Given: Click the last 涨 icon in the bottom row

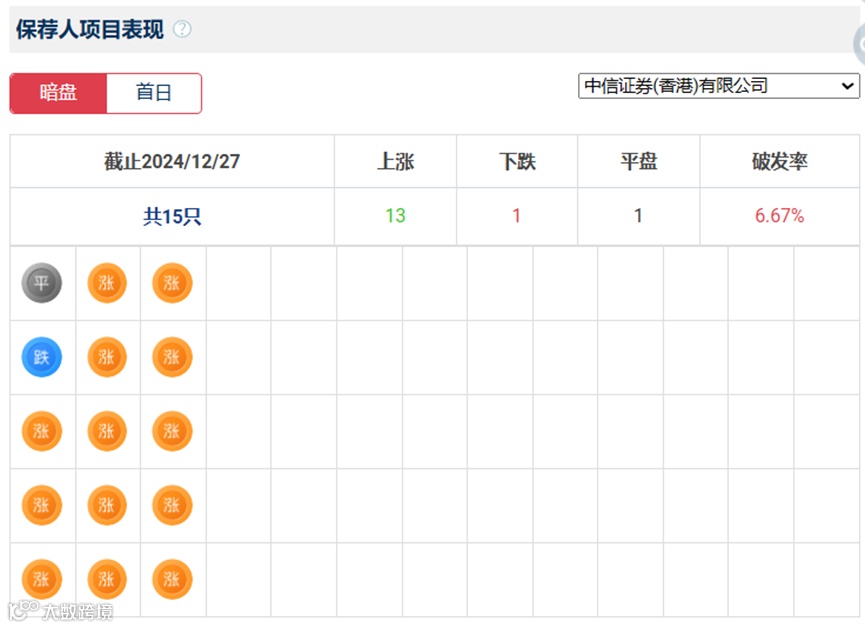Looking at the screenshot, I should coord(172,579).
